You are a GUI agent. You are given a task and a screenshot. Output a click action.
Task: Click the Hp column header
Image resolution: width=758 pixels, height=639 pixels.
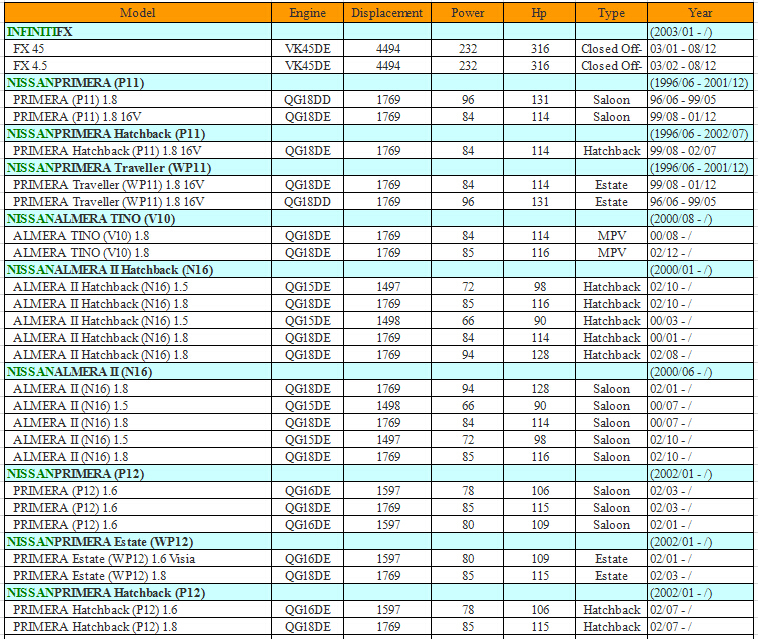coord(539,13)
